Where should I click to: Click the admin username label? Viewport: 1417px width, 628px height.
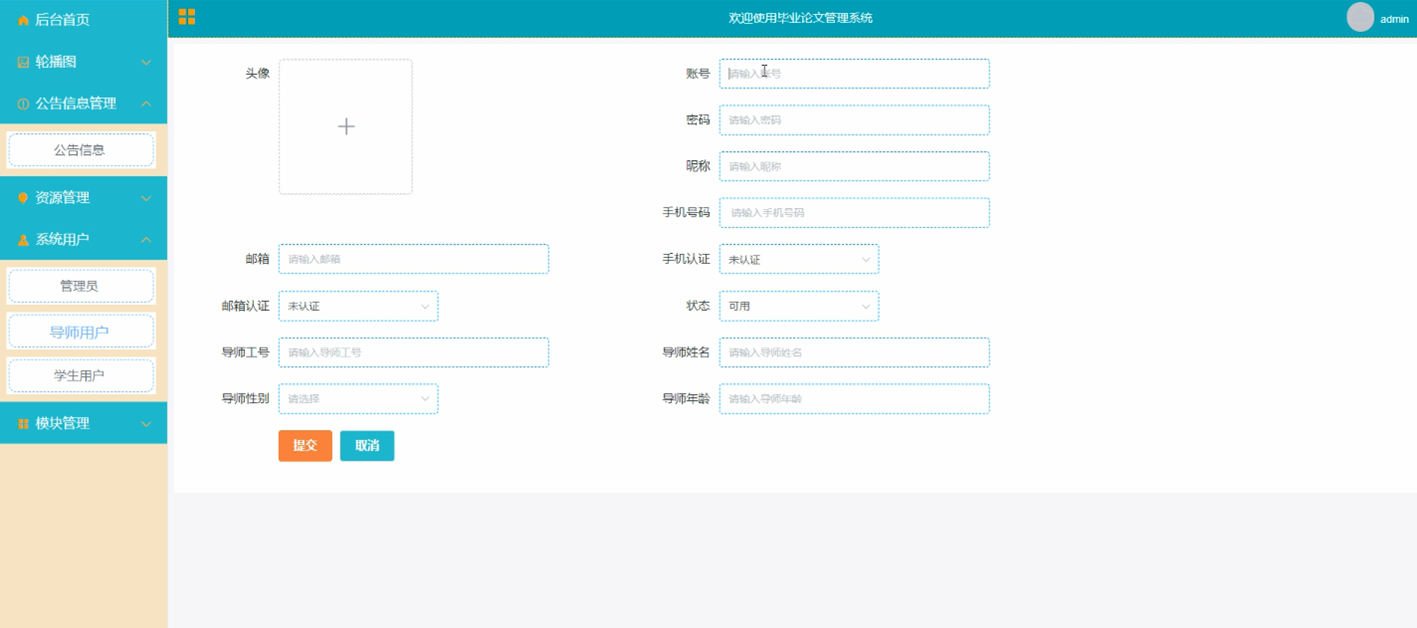click(x=1394, y=19)
